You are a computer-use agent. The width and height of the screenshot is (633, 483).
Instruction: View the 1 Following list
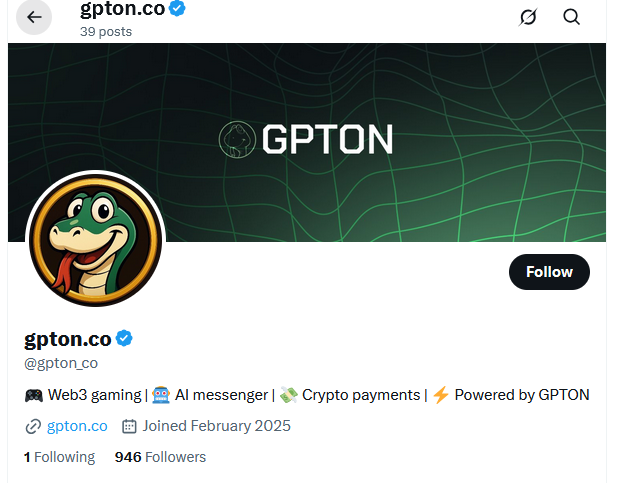click(x=59, y=457)
